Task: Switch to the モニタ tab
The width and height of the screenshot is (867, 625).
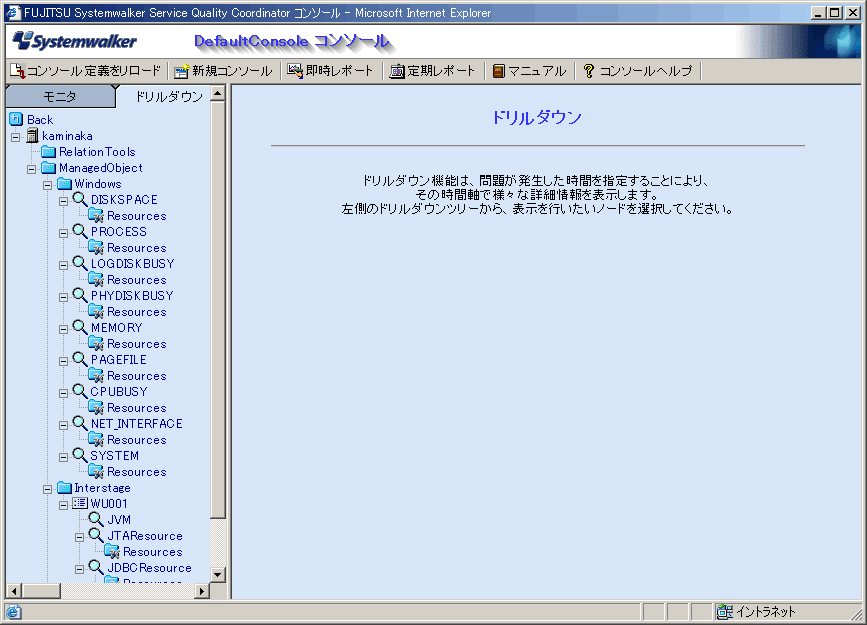Action: tap(60, 97)
